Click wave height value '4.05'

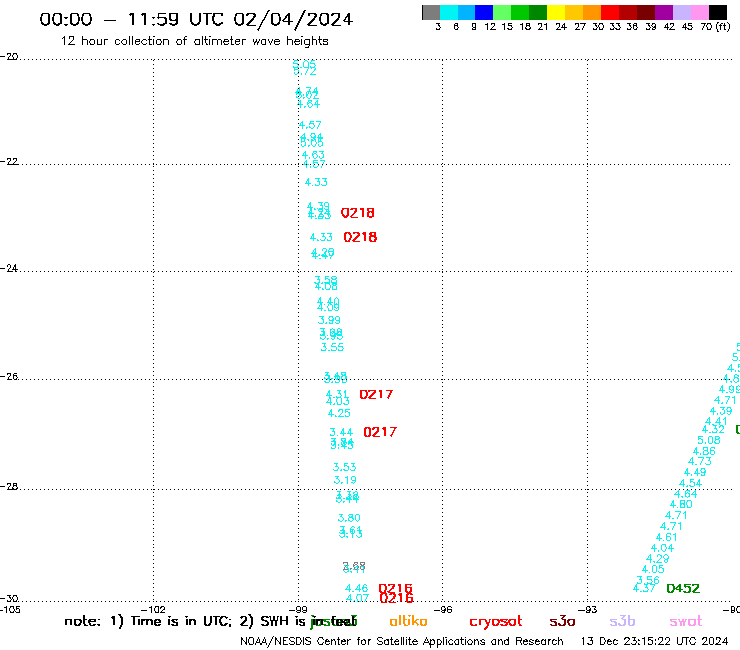coord(653,569)
